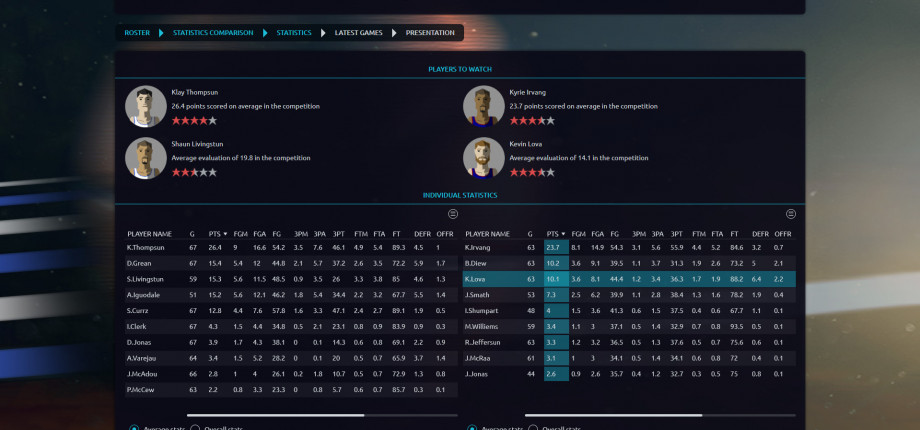Sort left table by DEFR column
The height and width of the screenshot is (430, 920).
[422, 234]
